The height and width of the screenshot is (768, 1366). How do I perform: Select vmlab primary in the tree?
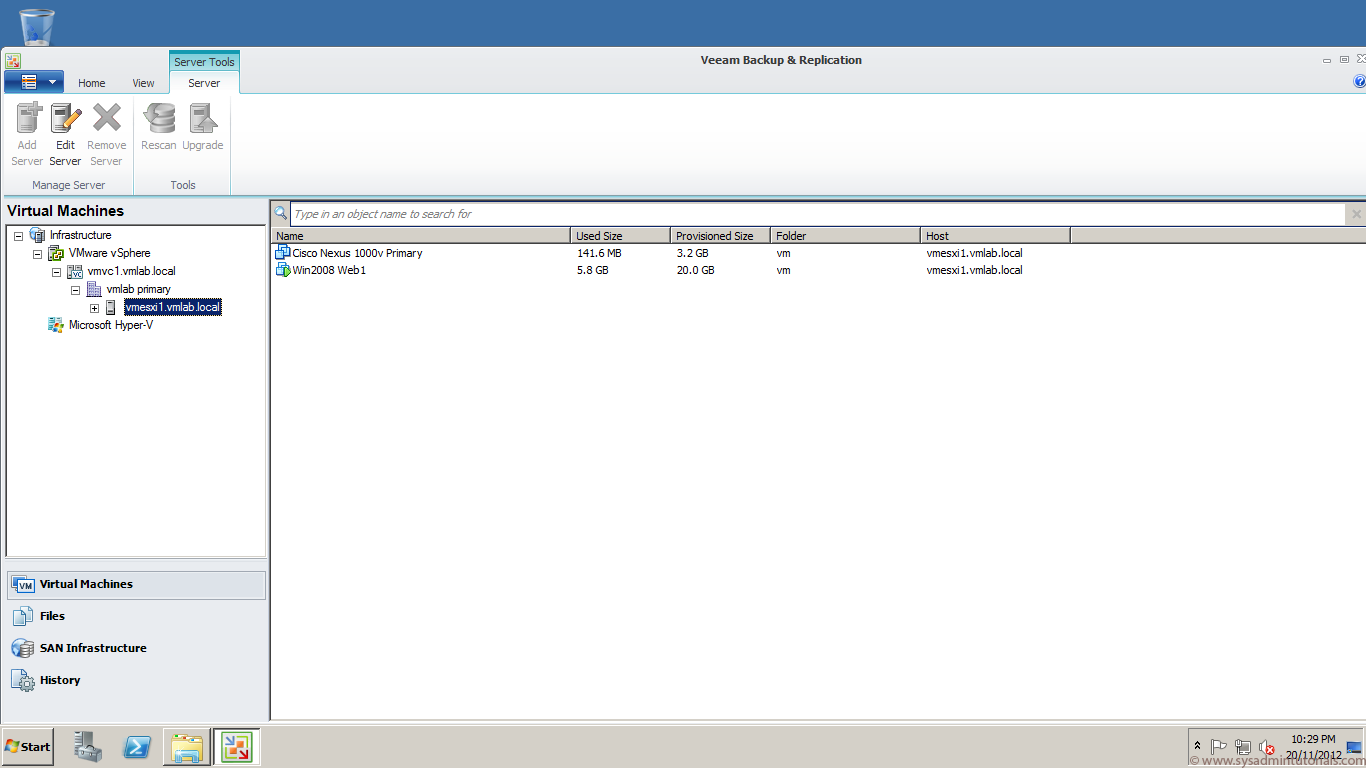tap(139, 289)
